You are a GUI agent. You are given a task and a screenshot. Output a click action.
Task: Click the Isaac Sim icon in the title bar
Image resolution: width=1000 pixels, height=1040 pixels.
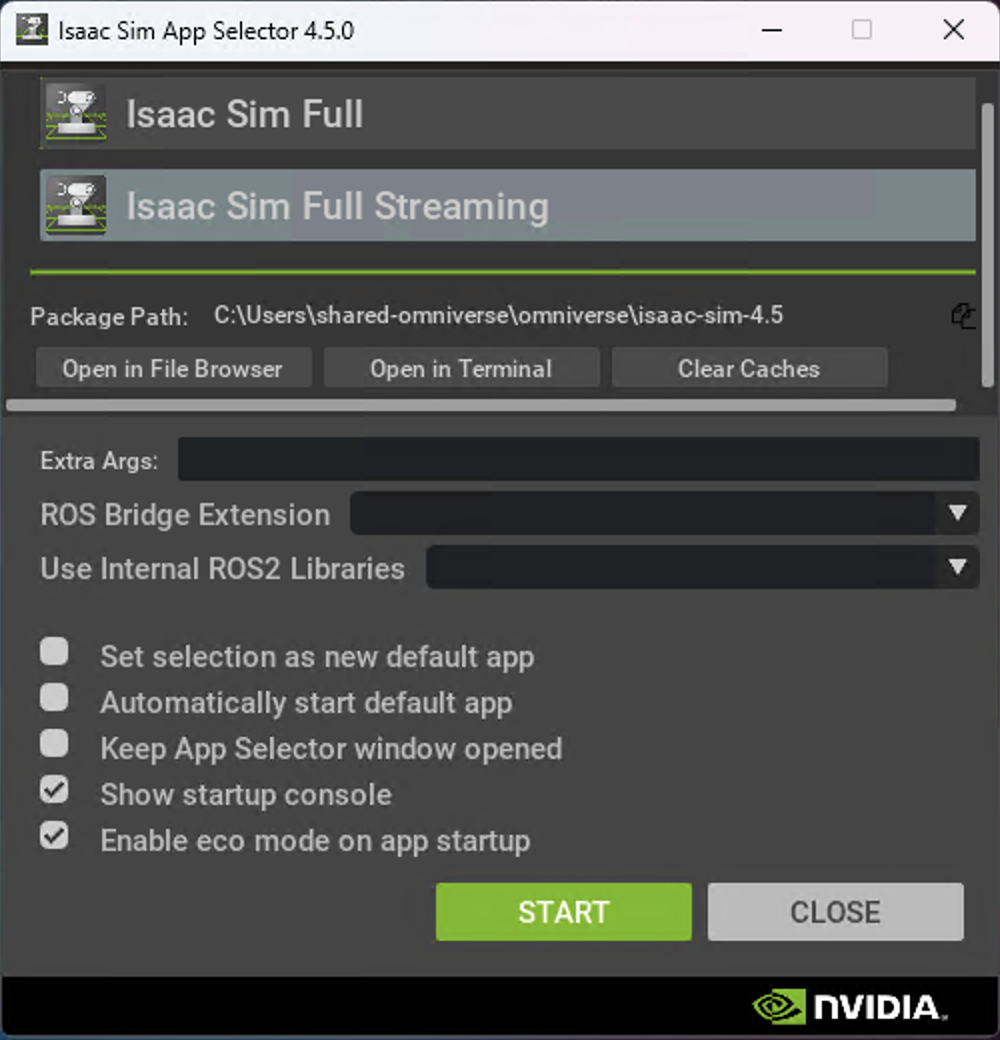pyautogui.click(x=30, y=29)
